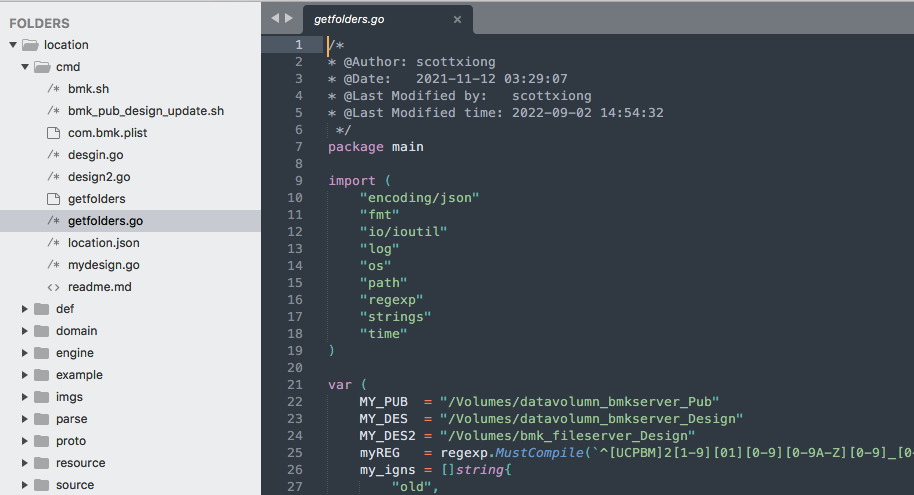Screen dimensions: 914x495
Task: Click the "encoding/json" import string
Action: coord(420,198)
